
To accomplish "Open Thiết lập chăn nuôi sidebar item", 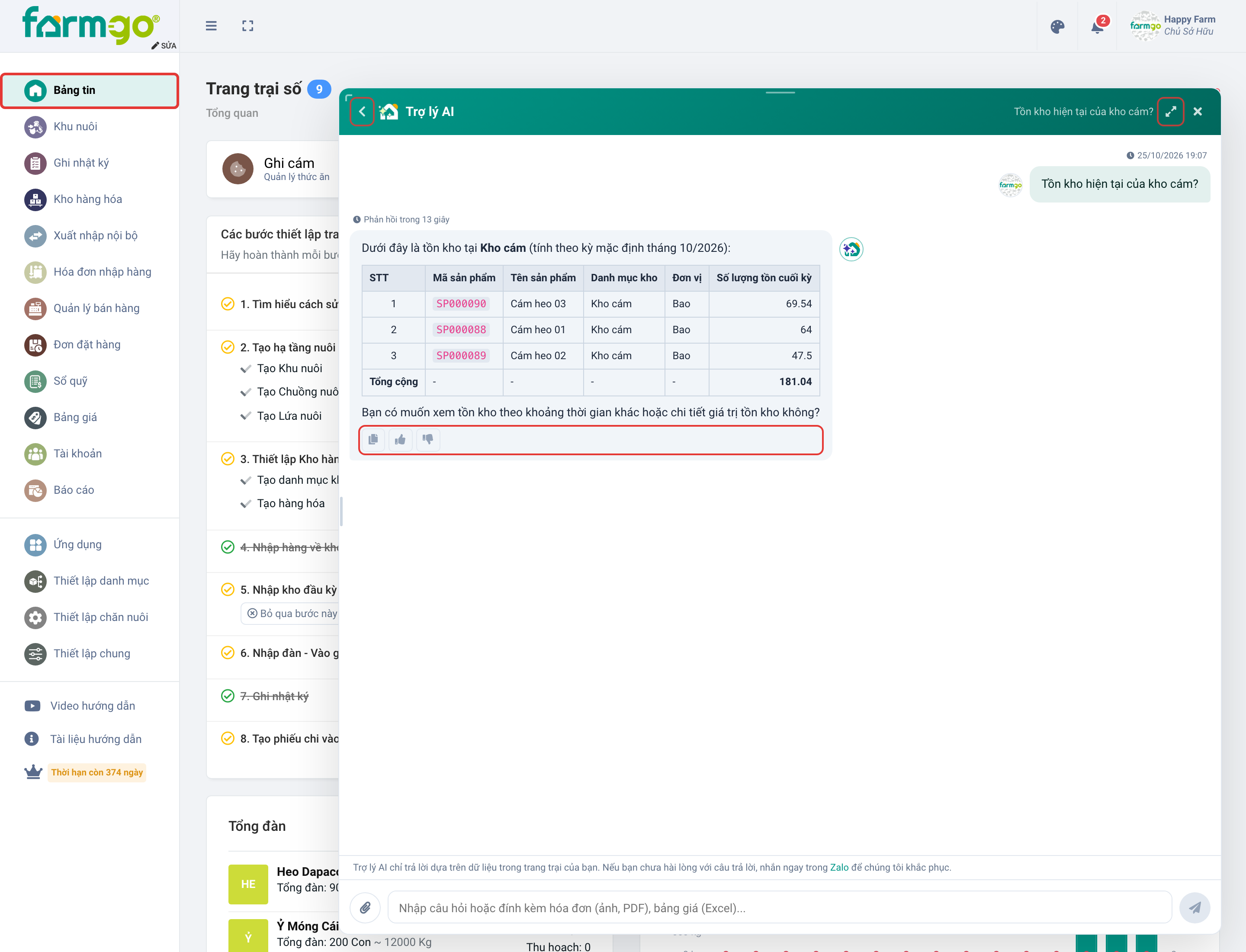I will click(90, 617).
